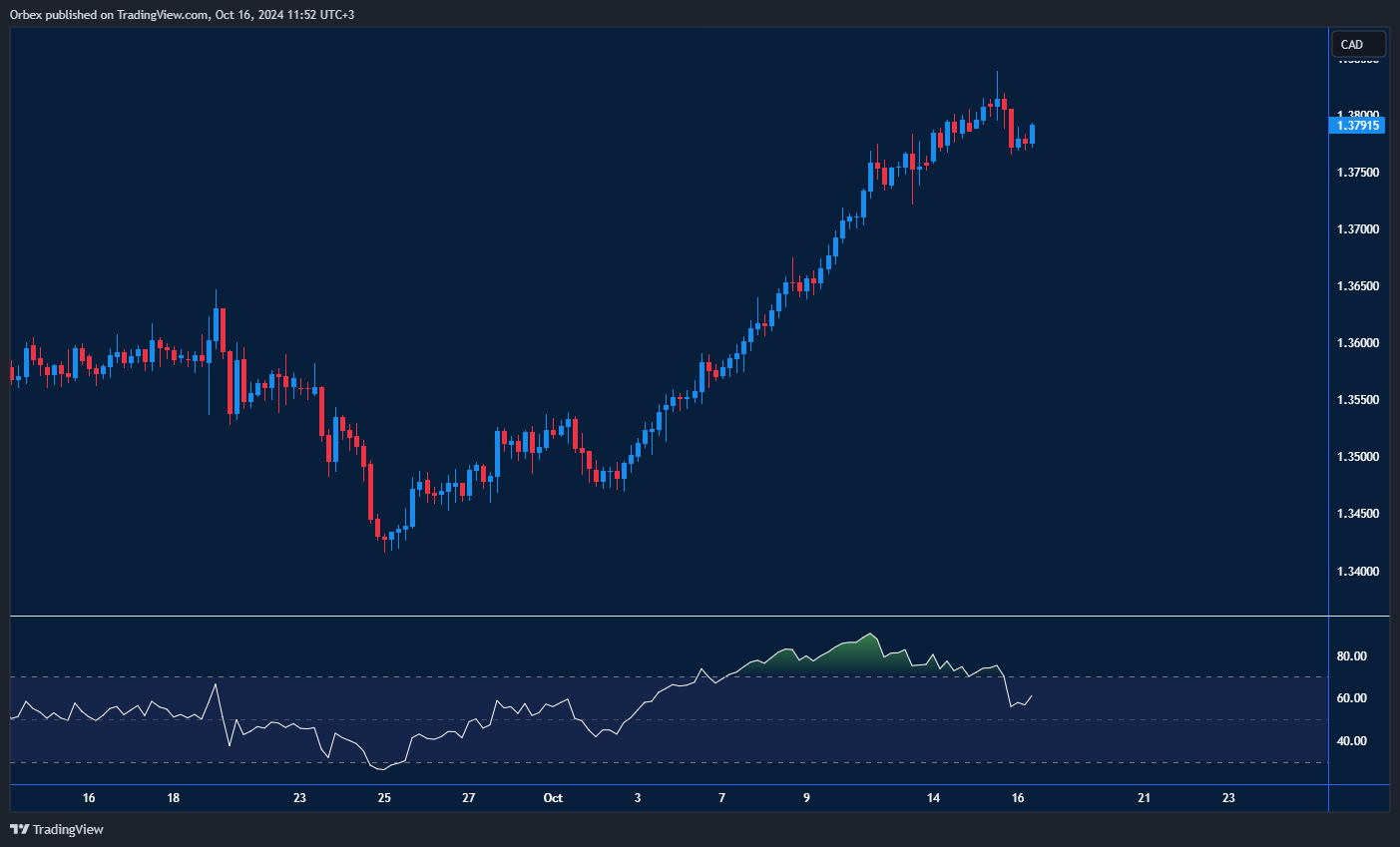Click the 1.36000 price axis label

point(1357,343)
